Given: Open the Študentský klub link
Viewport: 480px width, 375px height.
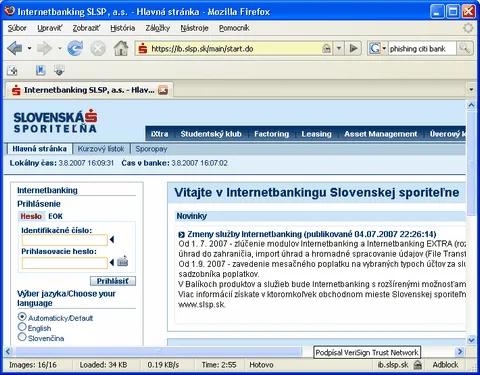Looking at the screenshot, I should click(x=211, y=134).
